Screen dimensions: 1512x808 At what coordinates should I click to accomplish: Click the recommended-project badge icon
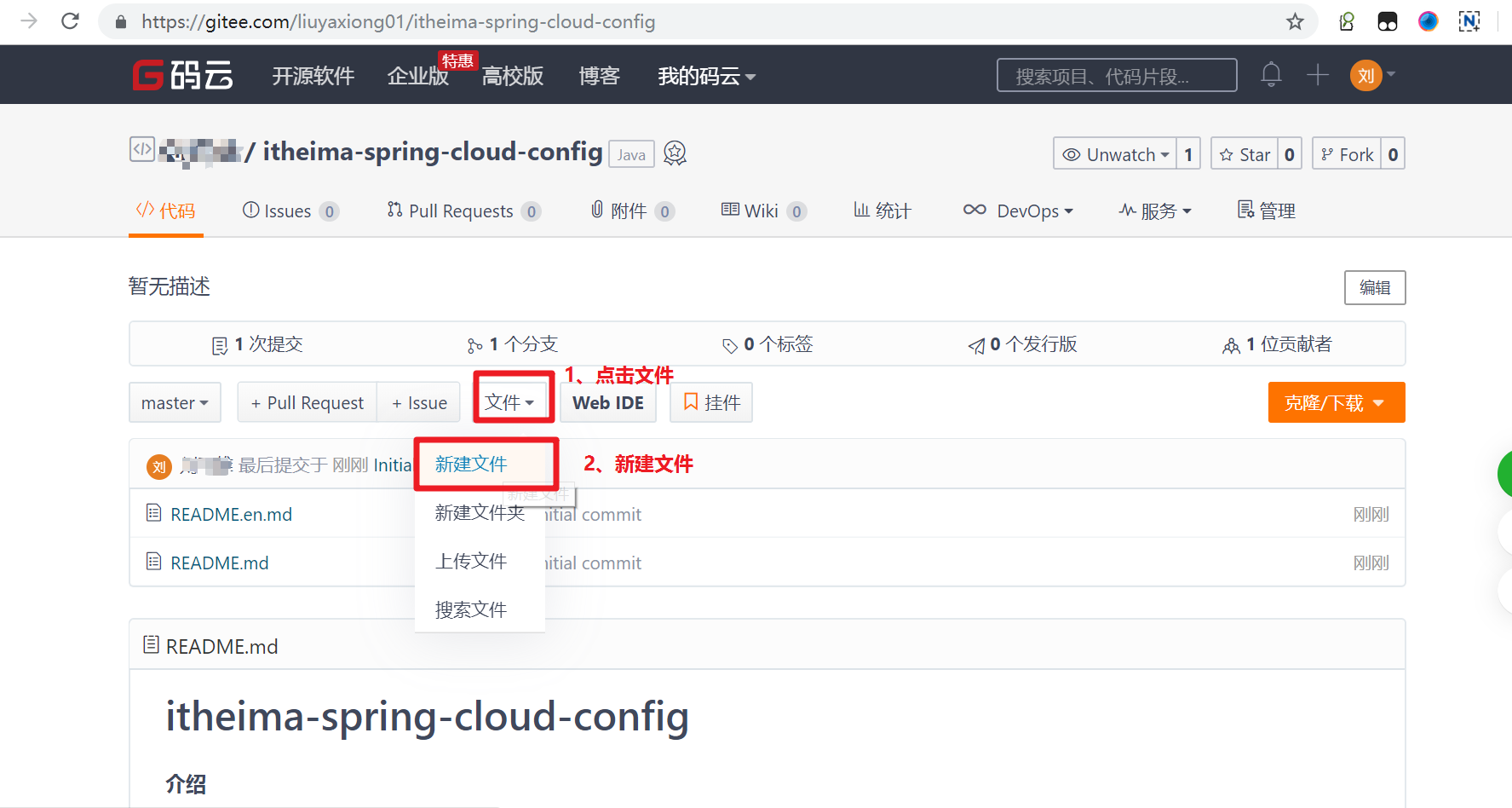pyautogui.click(x=675, y=153)
